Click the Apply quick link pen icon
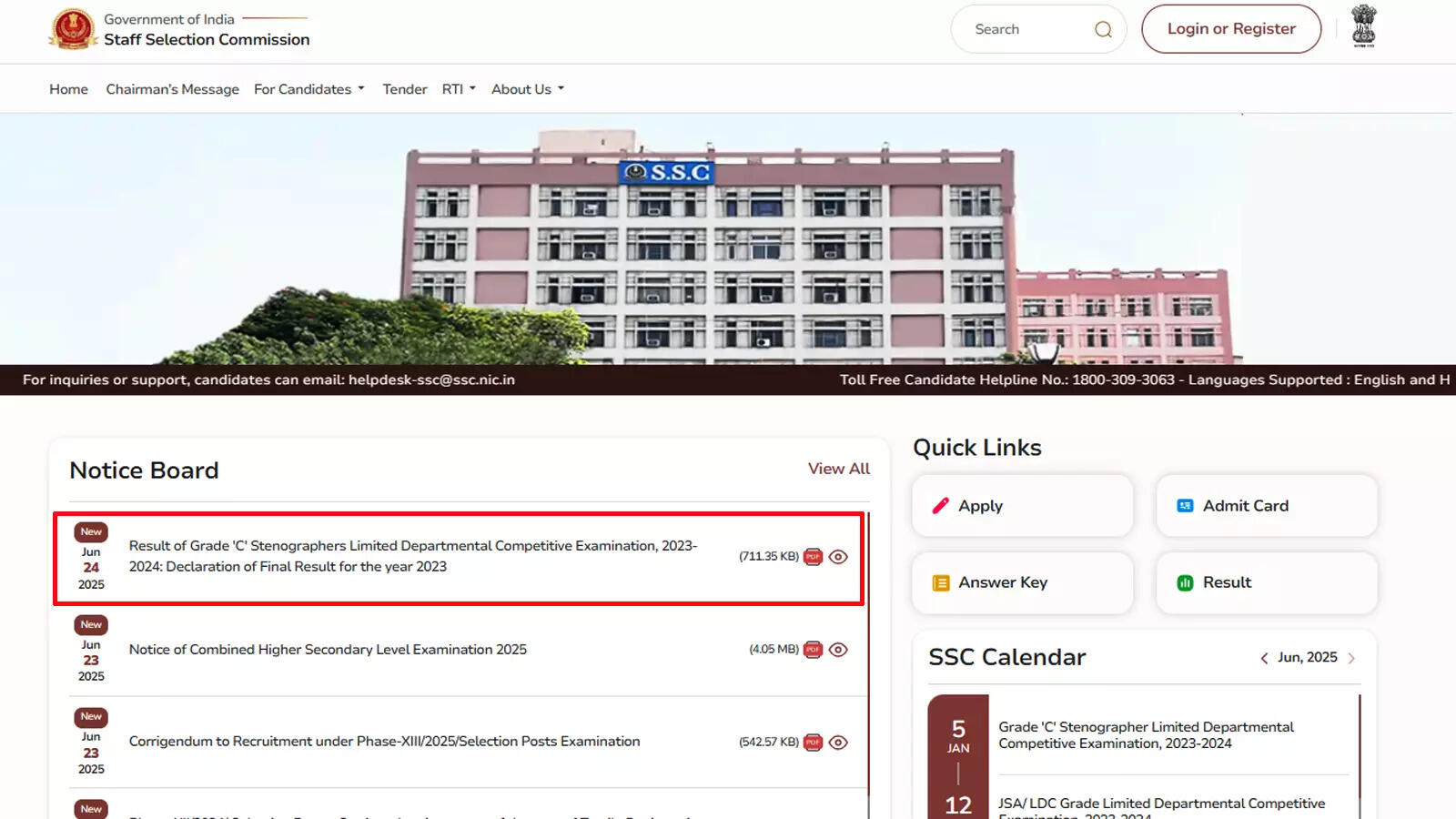This screenshot has height=819, width=1456. point(940,505)
